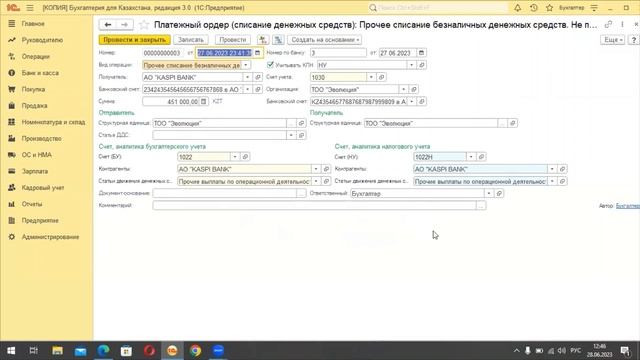Click the Номер по банку field

coord(338,53)
